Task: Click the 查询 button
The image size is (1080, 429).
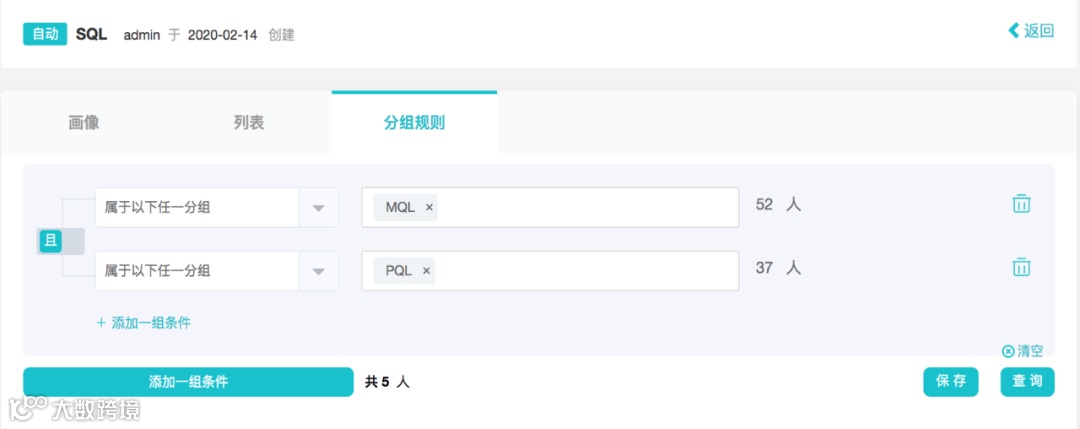Action: [1027, 381]
